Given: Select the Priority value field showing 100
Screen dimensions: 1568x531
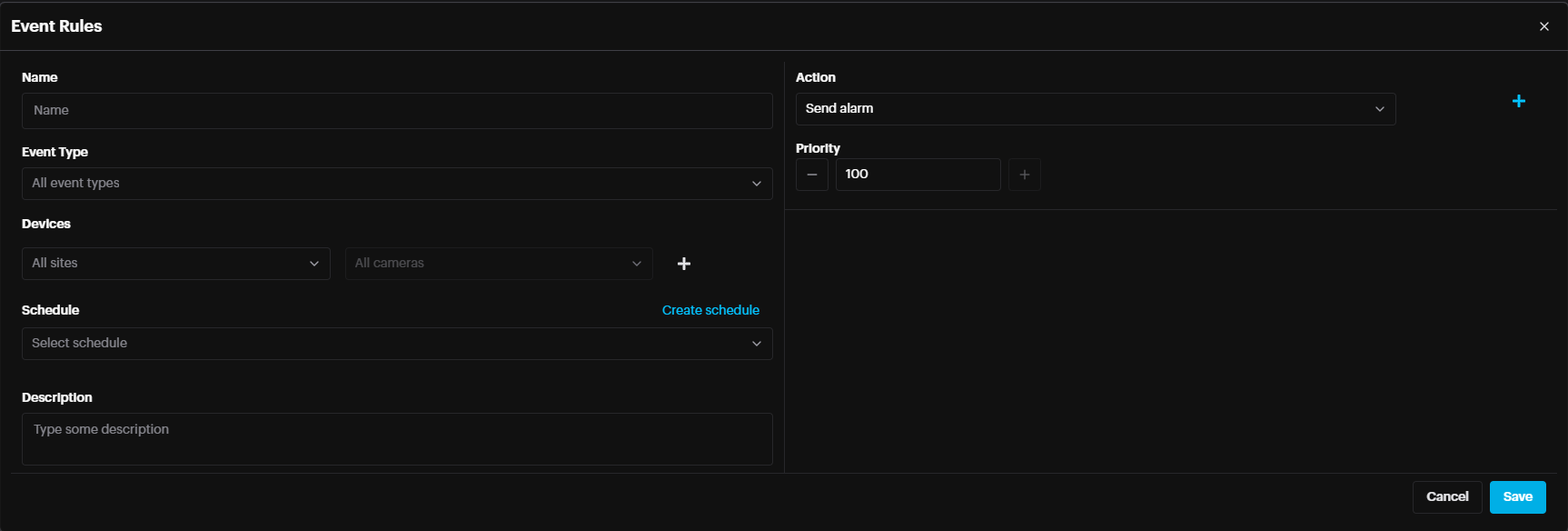Looking at the screenshot, I should click(x=918, y=175).
